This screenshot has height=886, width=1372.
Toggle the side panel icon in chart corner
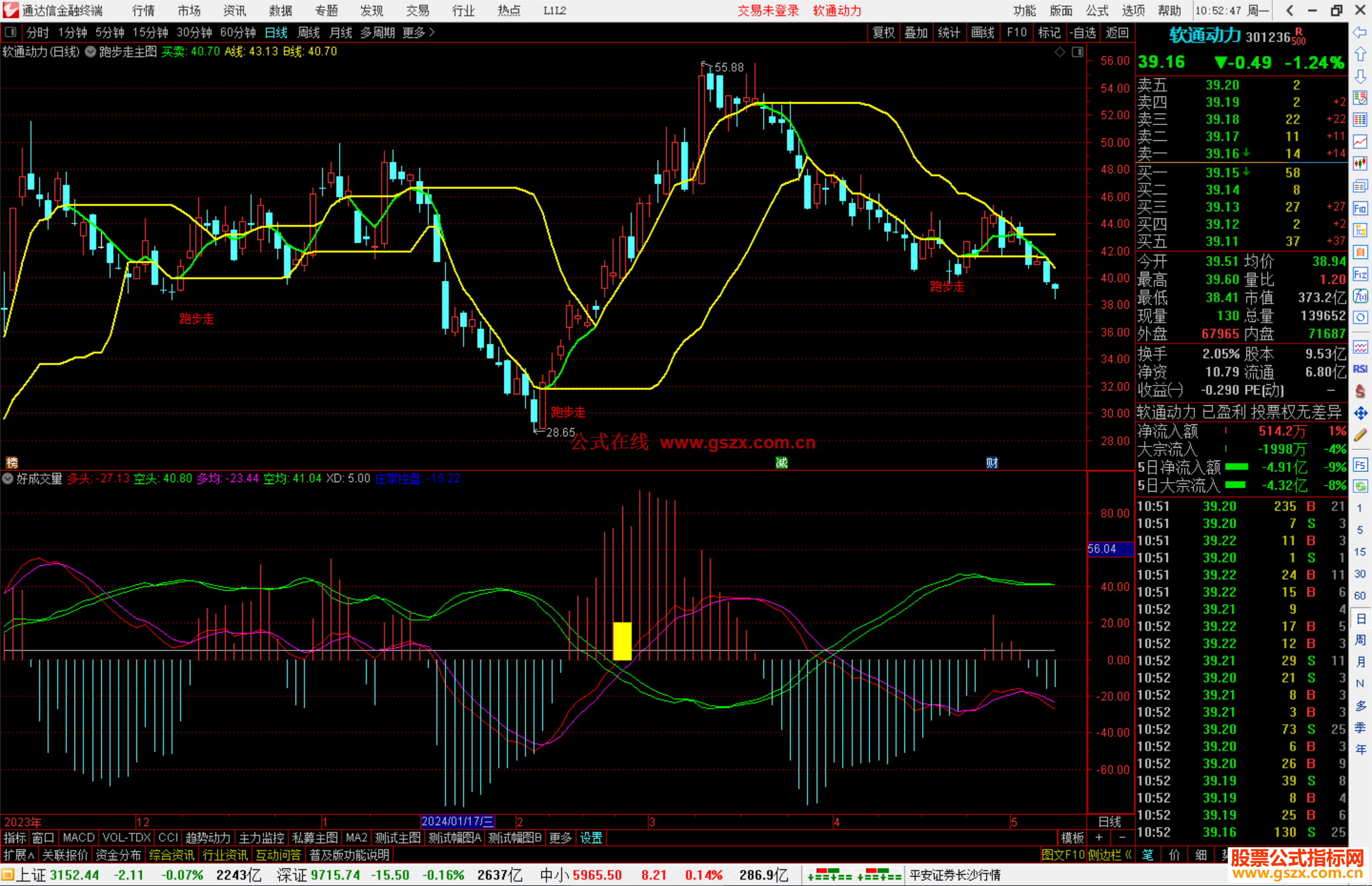click(x=1077, y=52)
